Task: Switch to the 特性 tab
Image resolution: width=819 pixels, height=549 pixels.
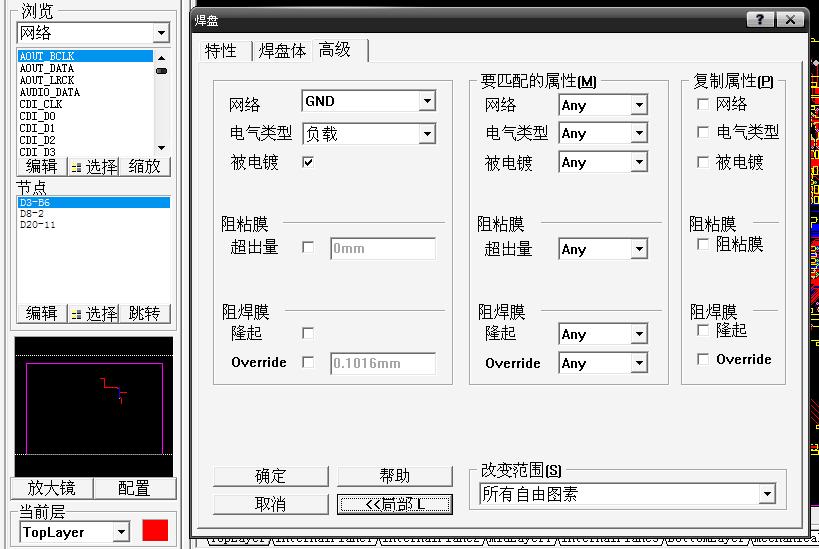Action: click(x=221, y=51)
